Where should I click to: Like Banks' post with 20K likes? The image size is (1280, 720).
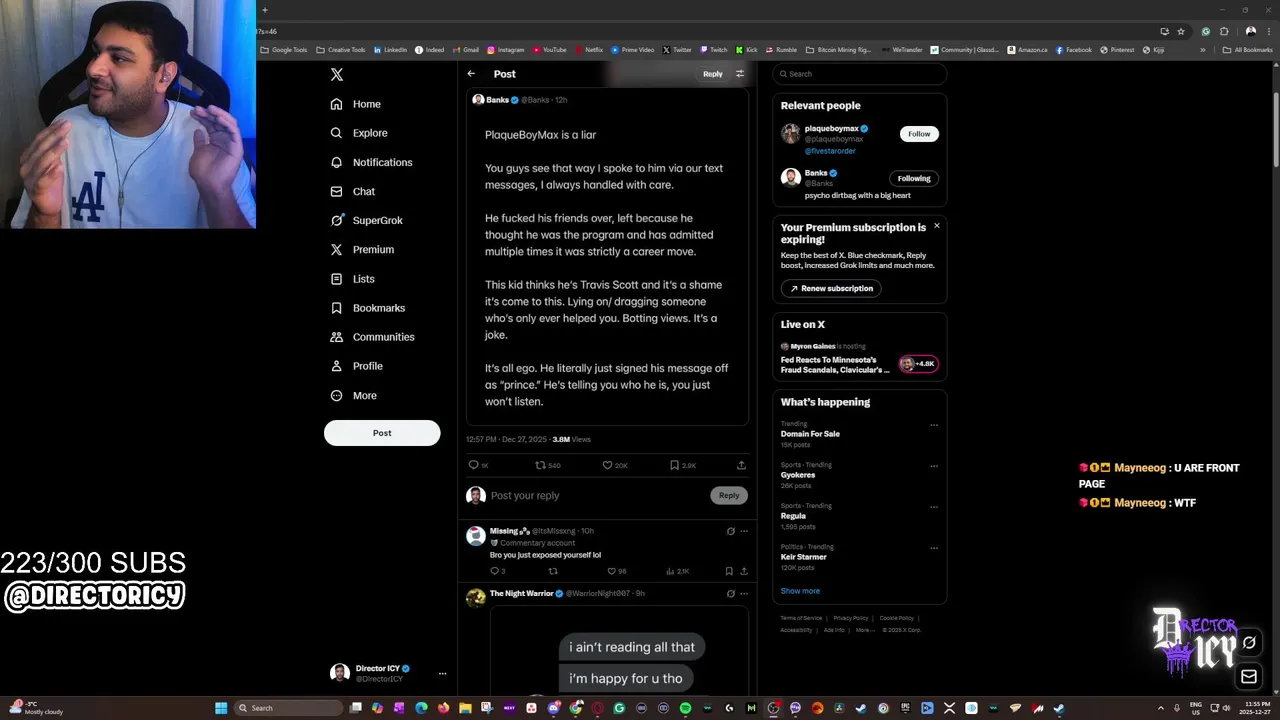[x=615, y=465]
